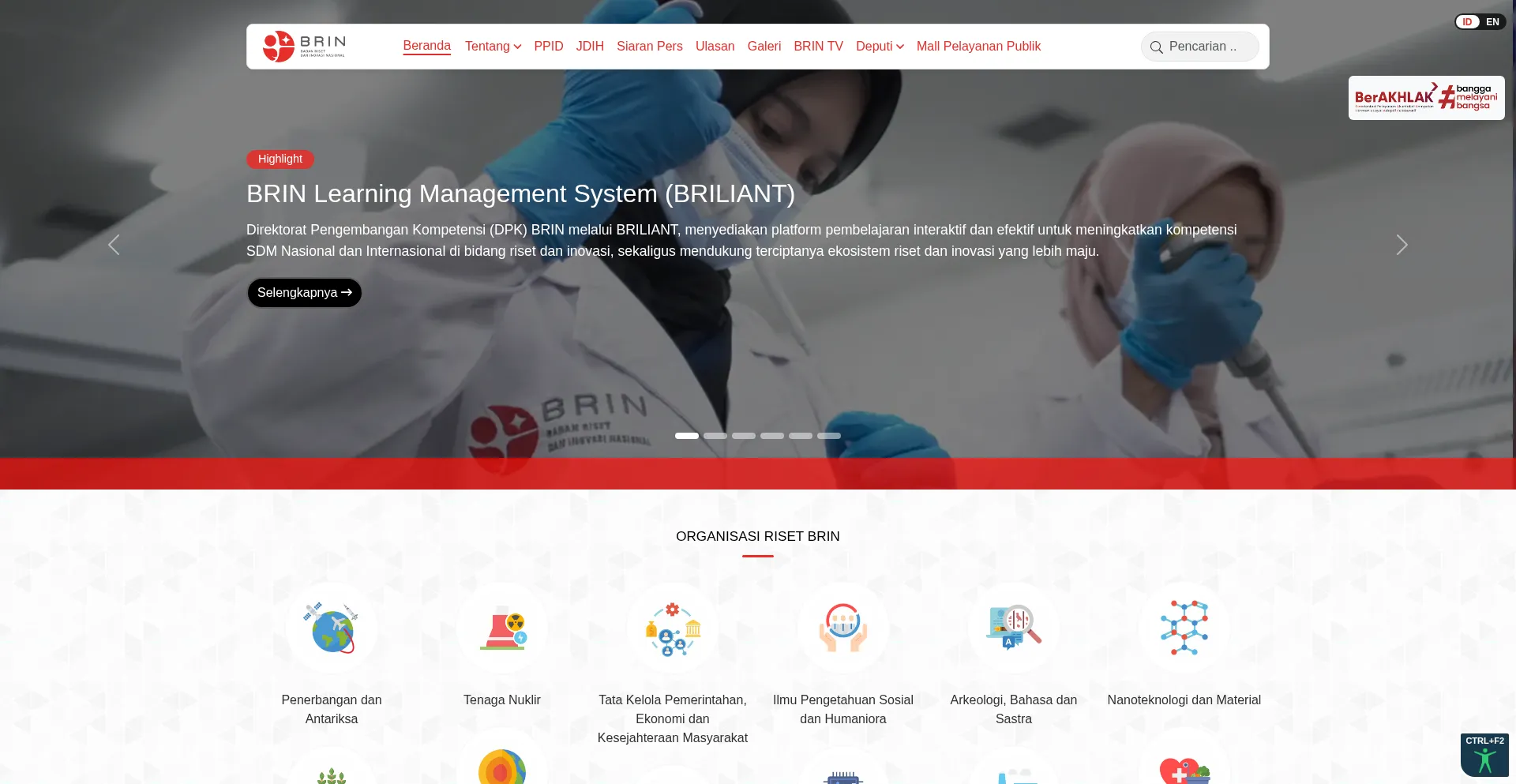The height and width of the screenshot is (784, 1516).
Task: Click the ORGANISASI RISET BRIN heading
Action: coord(758,536)
